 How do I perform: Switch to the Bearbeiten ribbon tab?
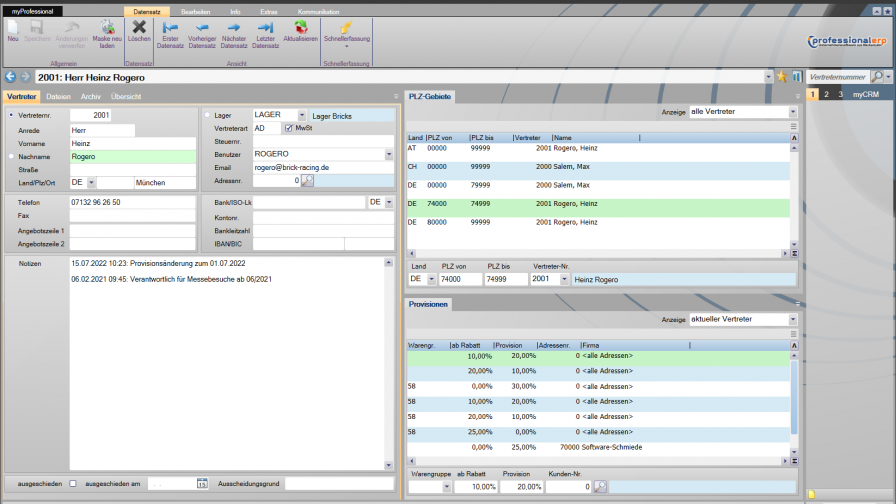pos(195,11)
